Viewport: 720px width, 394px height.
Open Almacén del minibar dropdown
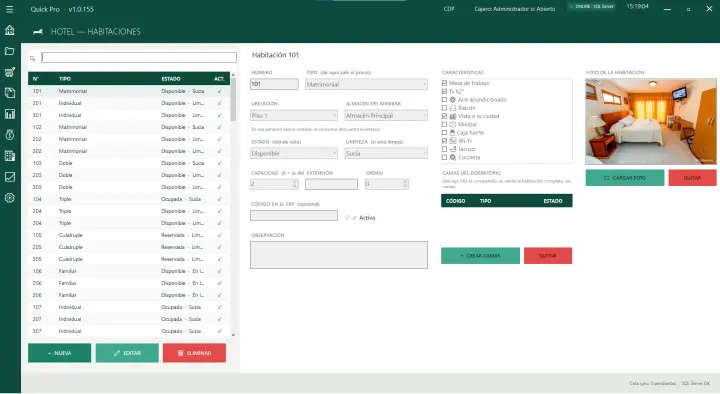click(386, 116)
